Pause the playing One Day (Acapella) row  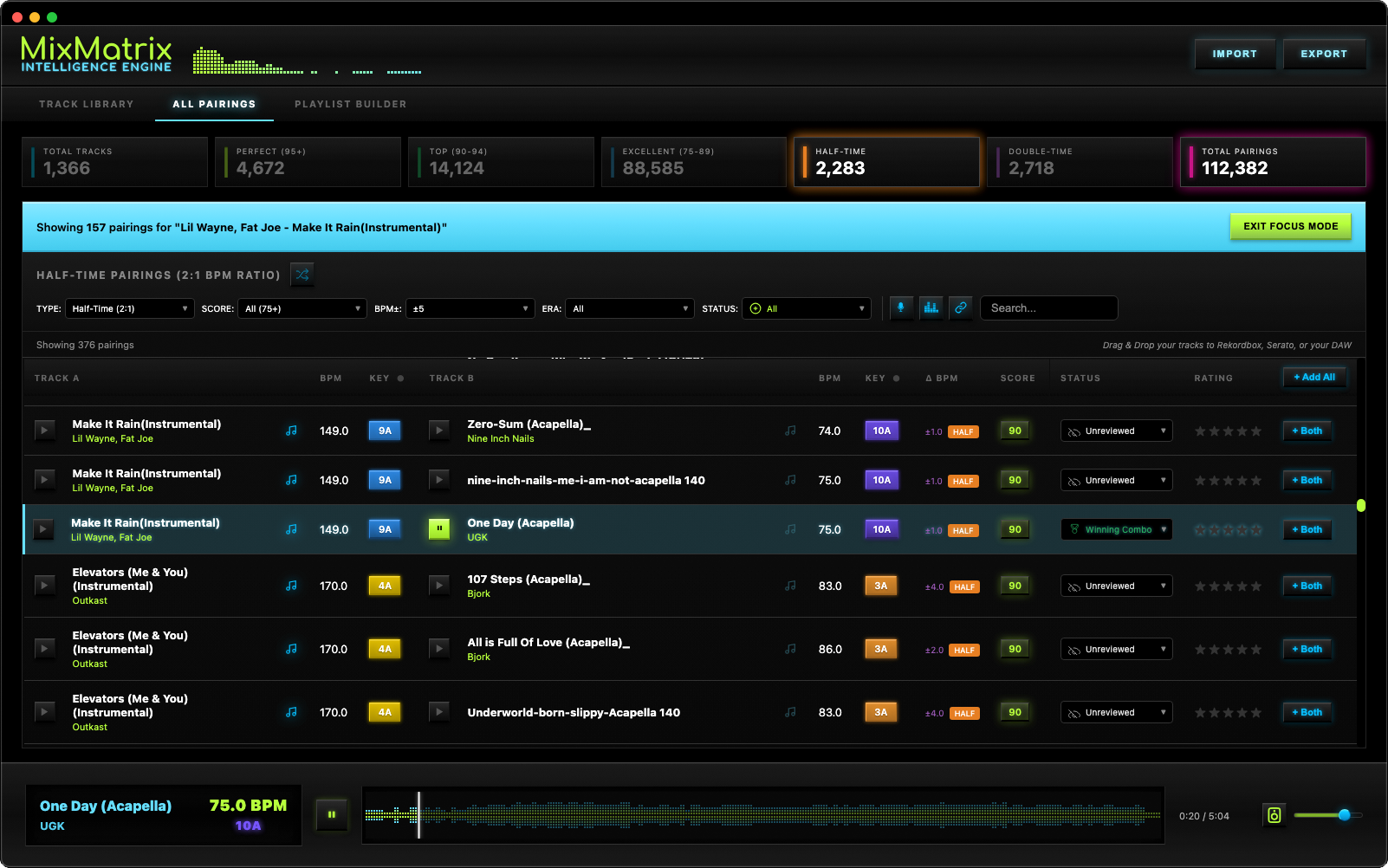click(x=439, y=529)
